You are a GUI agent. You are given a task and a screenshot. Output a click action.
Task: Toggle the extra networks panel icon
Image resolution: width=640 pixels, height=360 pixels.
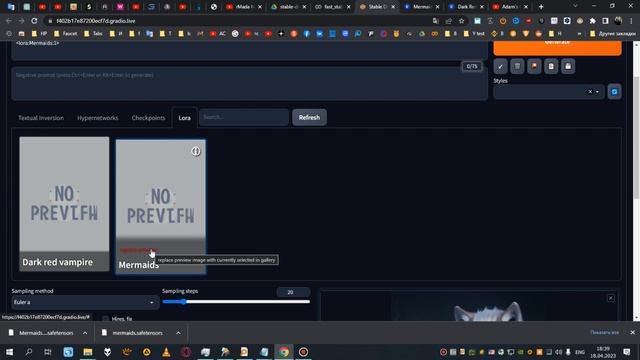pyautogui.click(x=534, y=66)
